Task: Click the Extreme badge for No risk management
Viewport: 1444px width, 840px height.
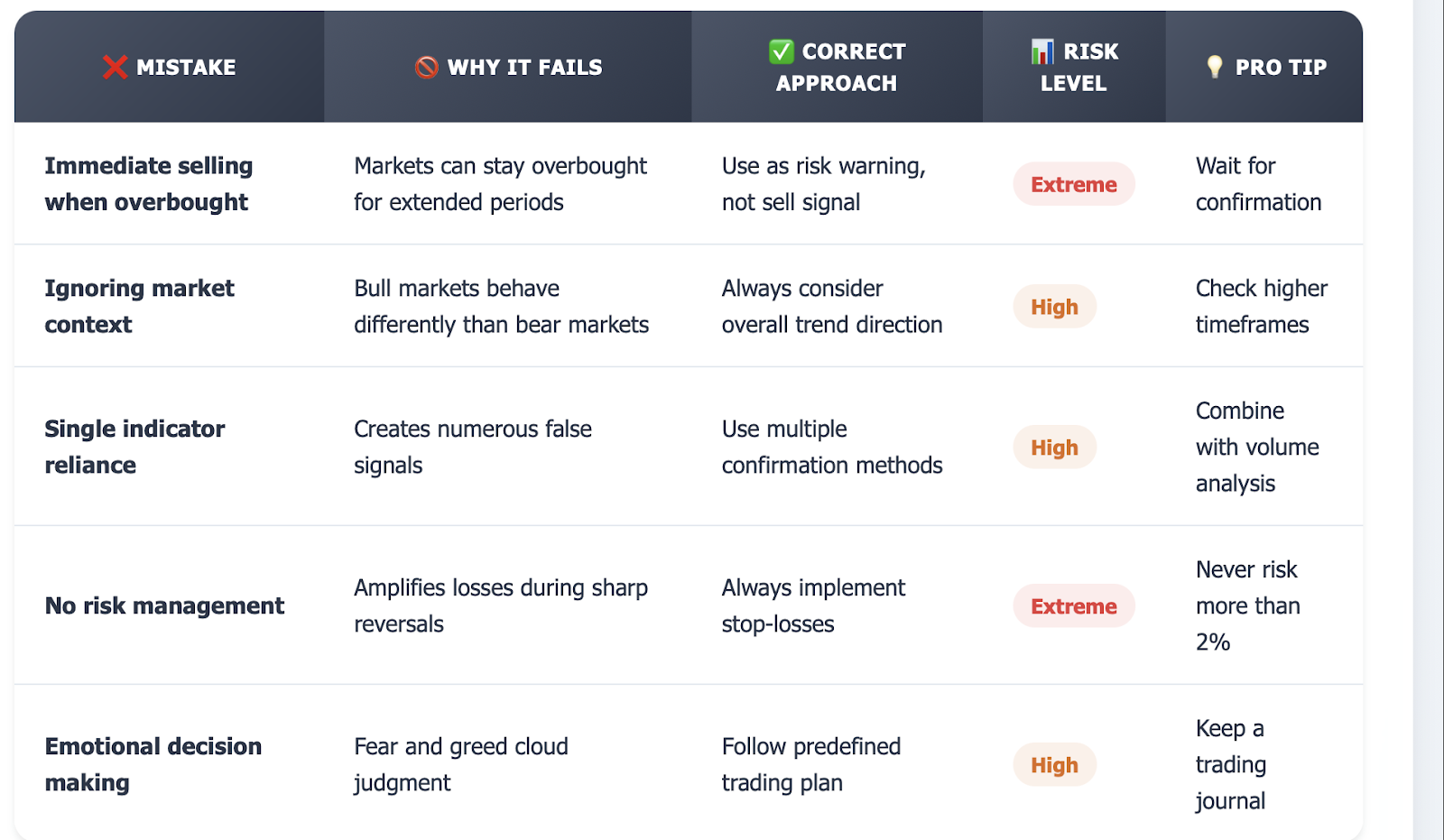Action: pos(1074,606)
